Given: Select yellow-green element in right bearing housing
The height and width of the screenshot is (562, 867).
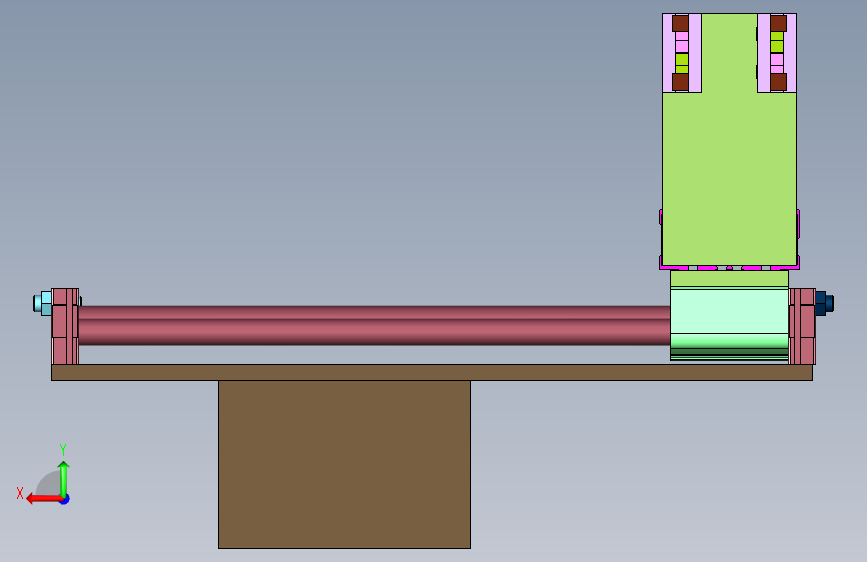Looking at the screenshot, I should click(x=777, y=42).
